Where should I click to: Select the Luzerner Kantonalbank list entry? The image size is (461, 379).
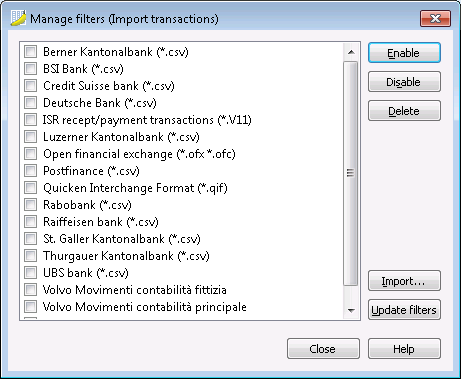(x=121, y=137)
